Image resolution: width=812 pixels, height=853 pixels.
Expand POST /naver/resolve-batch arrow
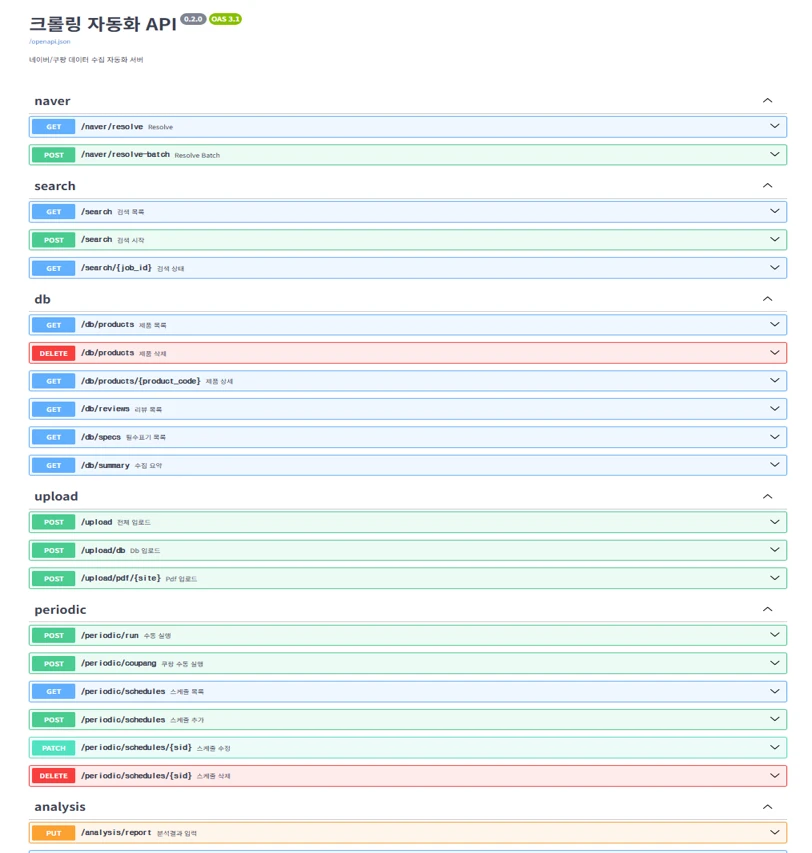774,154
